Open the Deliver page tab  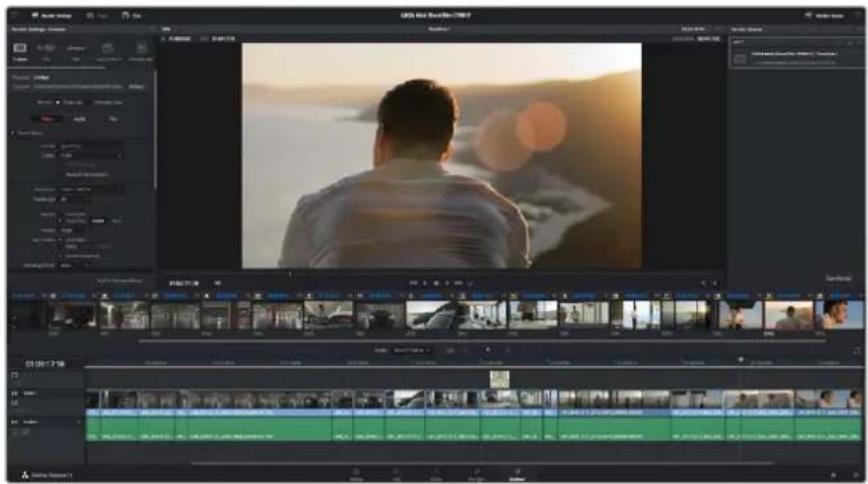[x=517, y=475]
